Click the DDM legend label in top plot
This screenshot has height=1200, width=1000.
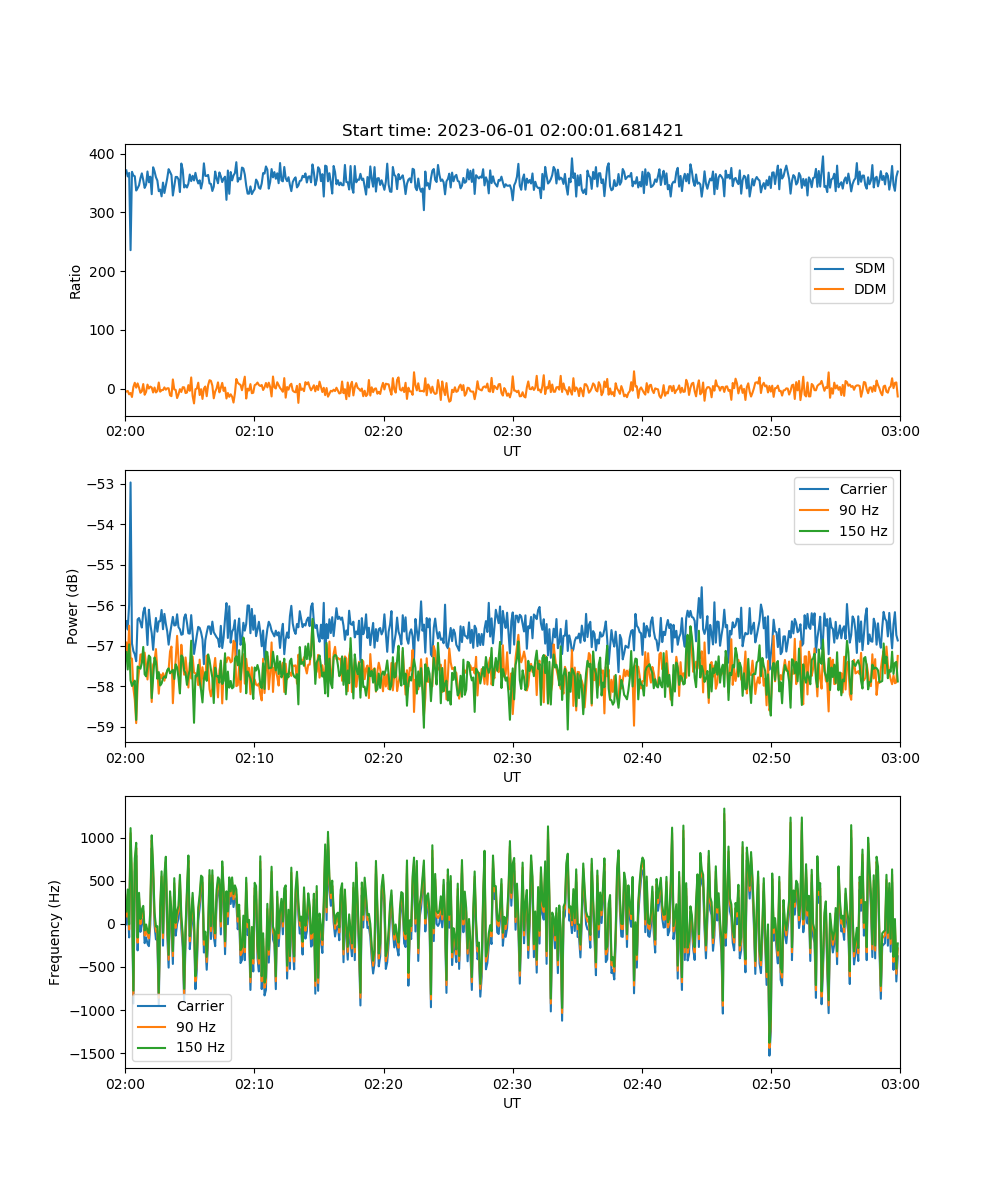click(x=871, y=290)
